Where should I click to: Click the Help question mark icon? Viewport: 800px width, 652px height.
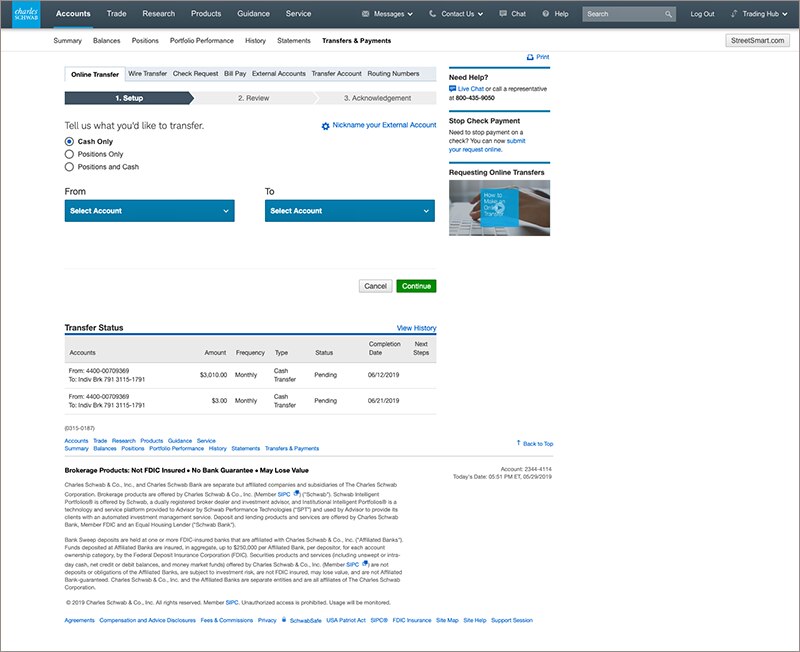(x=546, y=14)
